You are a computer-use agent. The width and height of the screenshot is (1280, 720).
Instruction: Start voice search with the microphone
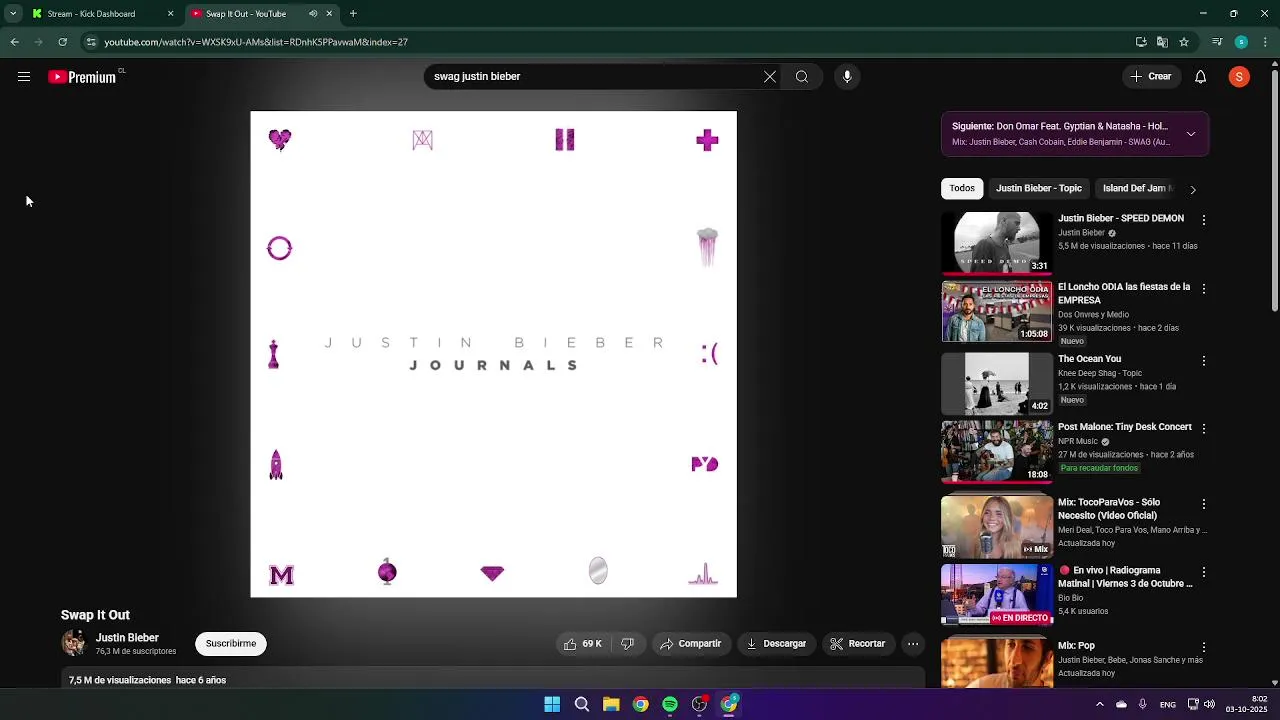click(847, 77)
